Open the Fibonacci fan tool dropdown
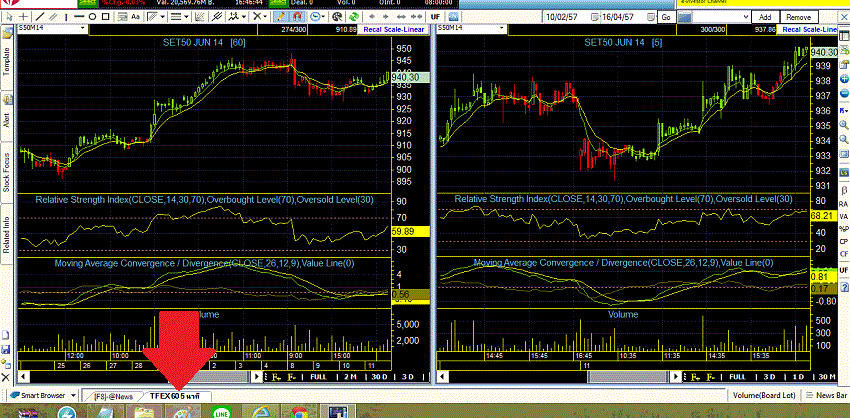The image size is (850, 418). point(162,17)
